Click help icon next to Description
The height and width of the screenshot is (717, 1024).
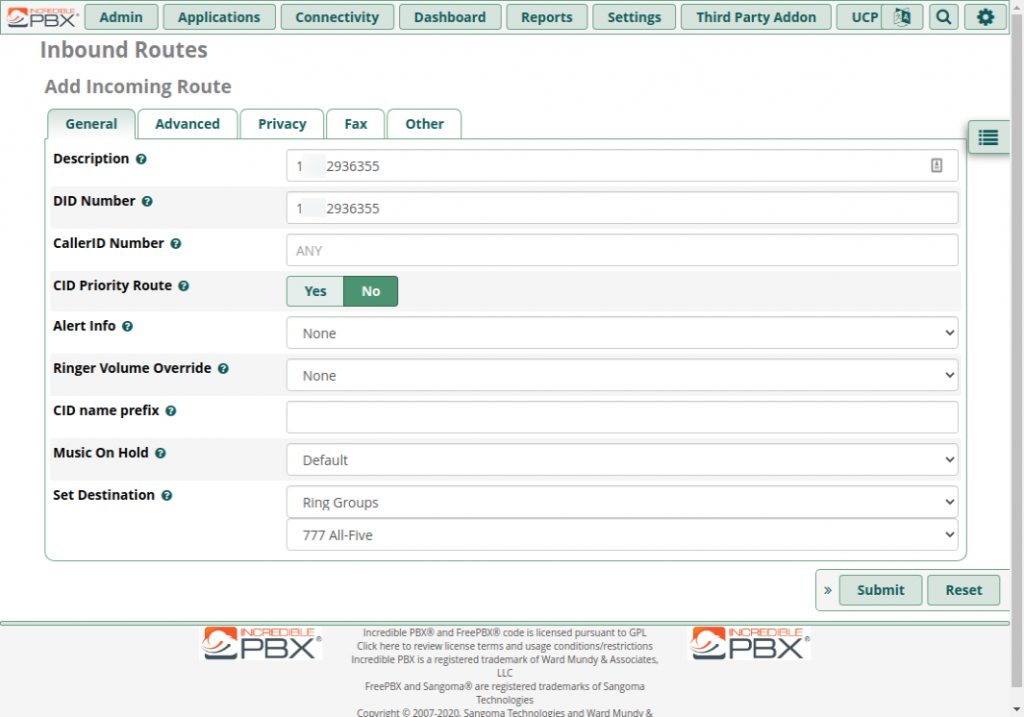tap(141, 159)
